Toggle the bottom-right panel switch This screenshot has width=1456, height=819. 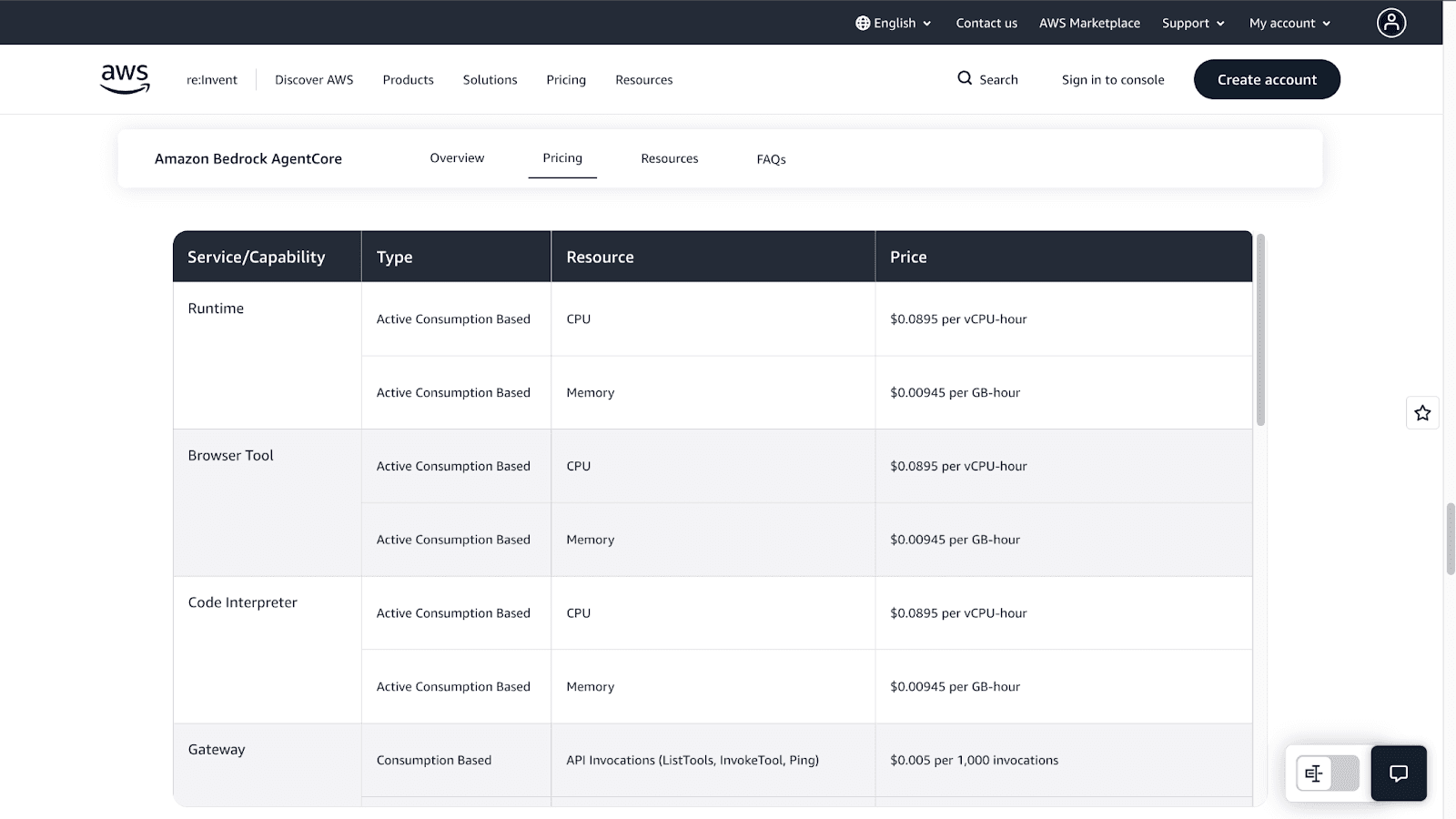[1328, 773]
